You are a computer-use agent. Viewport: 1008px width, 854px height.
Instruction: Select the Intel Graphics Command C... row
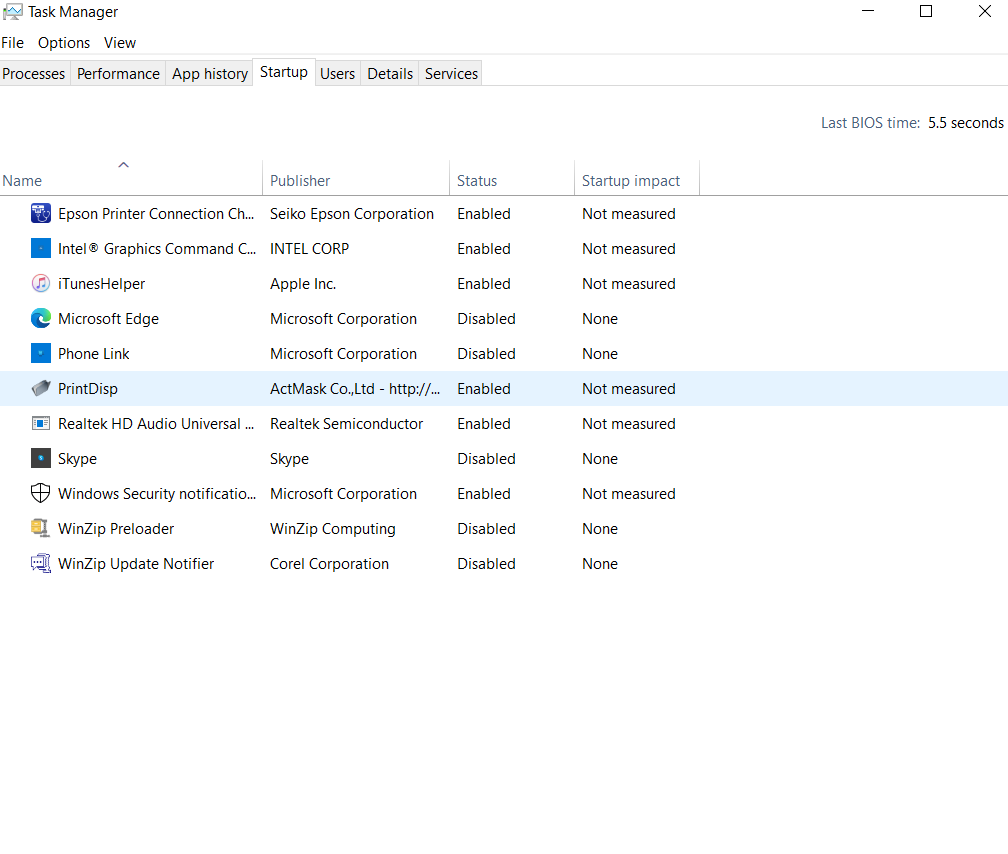pyautogui.click(x=504, y=248)
